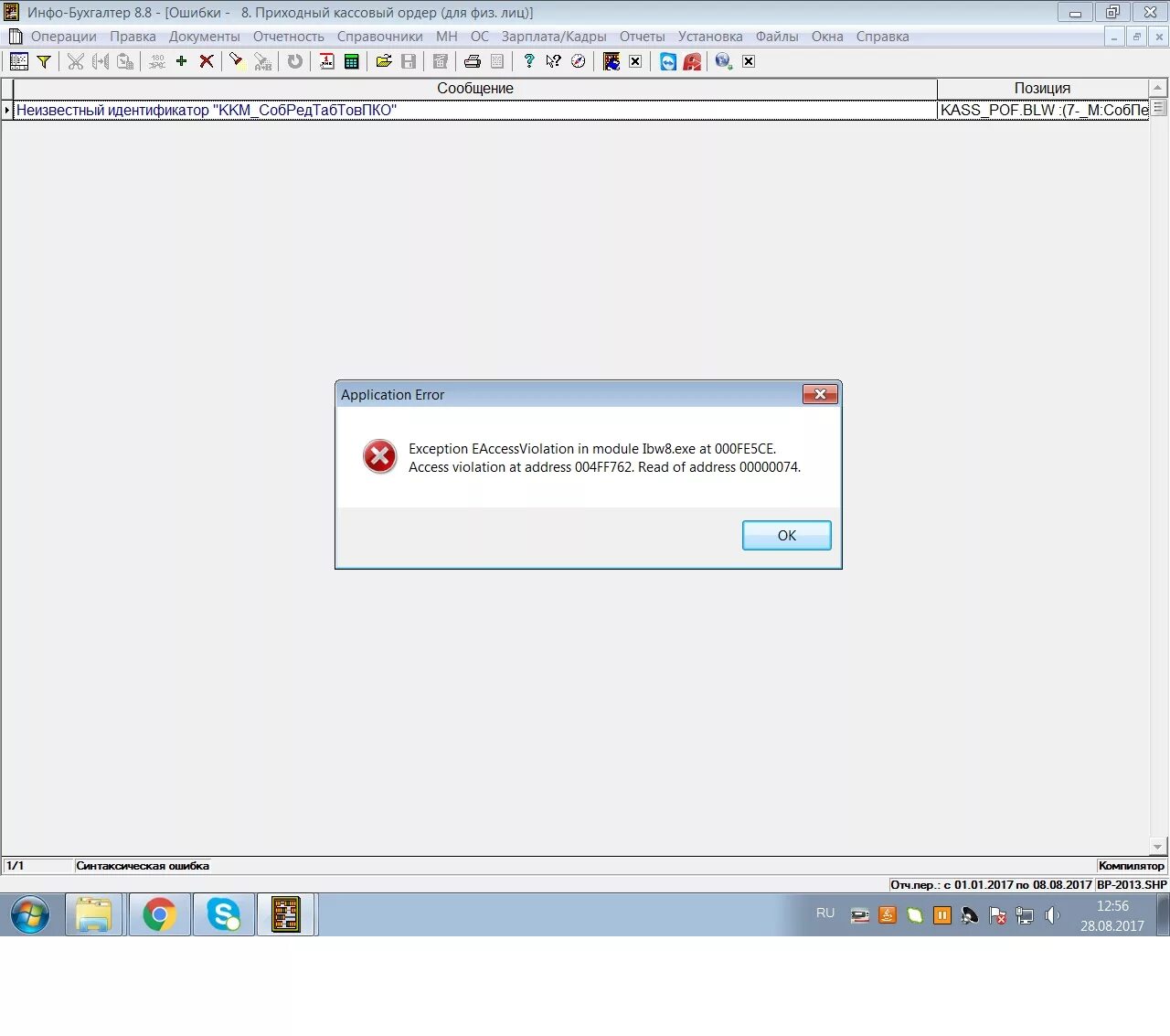Click the scissors cut icon
The image size is (1170, 1036).
[x=76, y=61]
